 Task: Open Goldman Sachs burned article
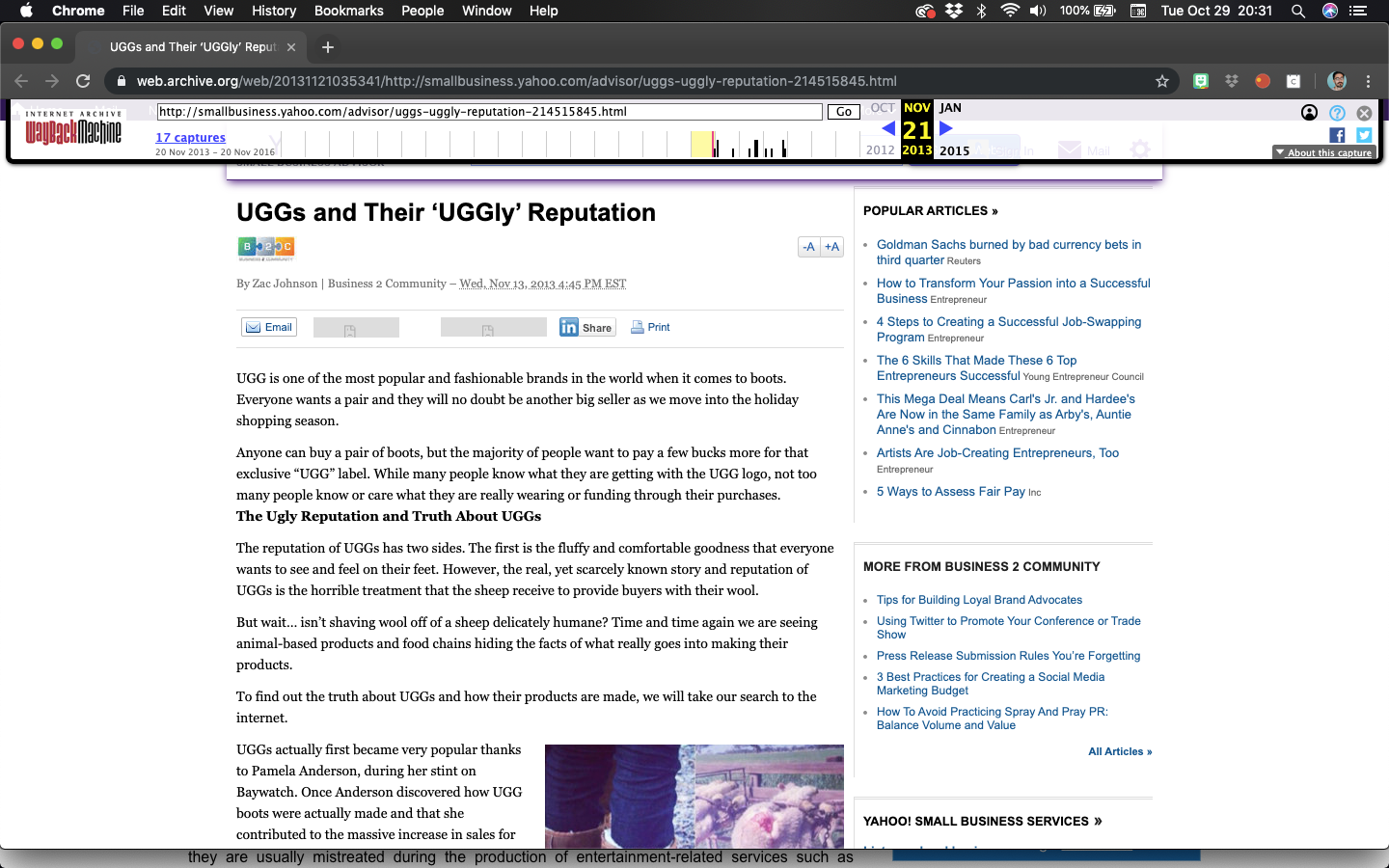1009,253
